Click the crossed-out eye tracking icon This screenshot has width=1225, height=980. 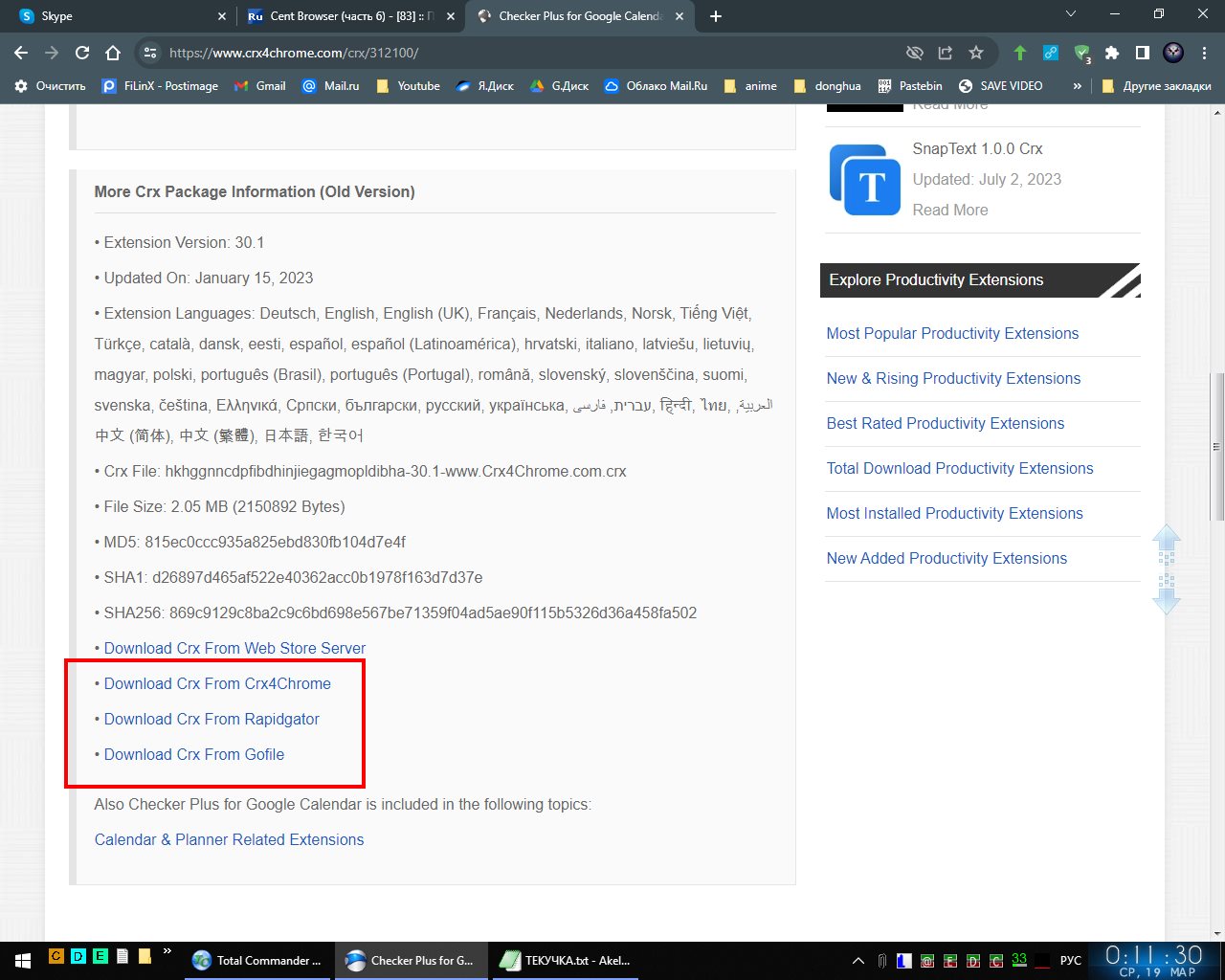(915, 53)
